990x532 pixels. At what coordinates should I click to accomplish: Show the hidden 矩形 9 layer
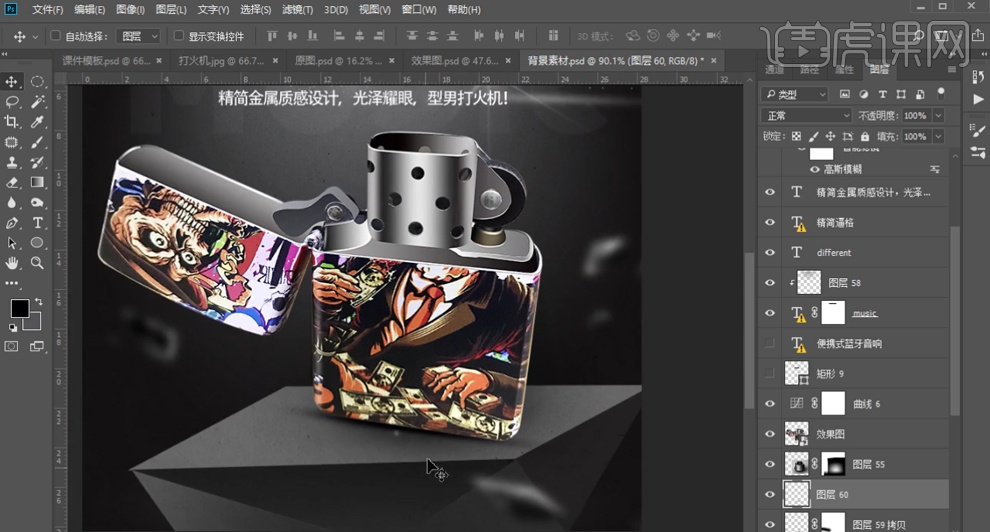point(769,373)
